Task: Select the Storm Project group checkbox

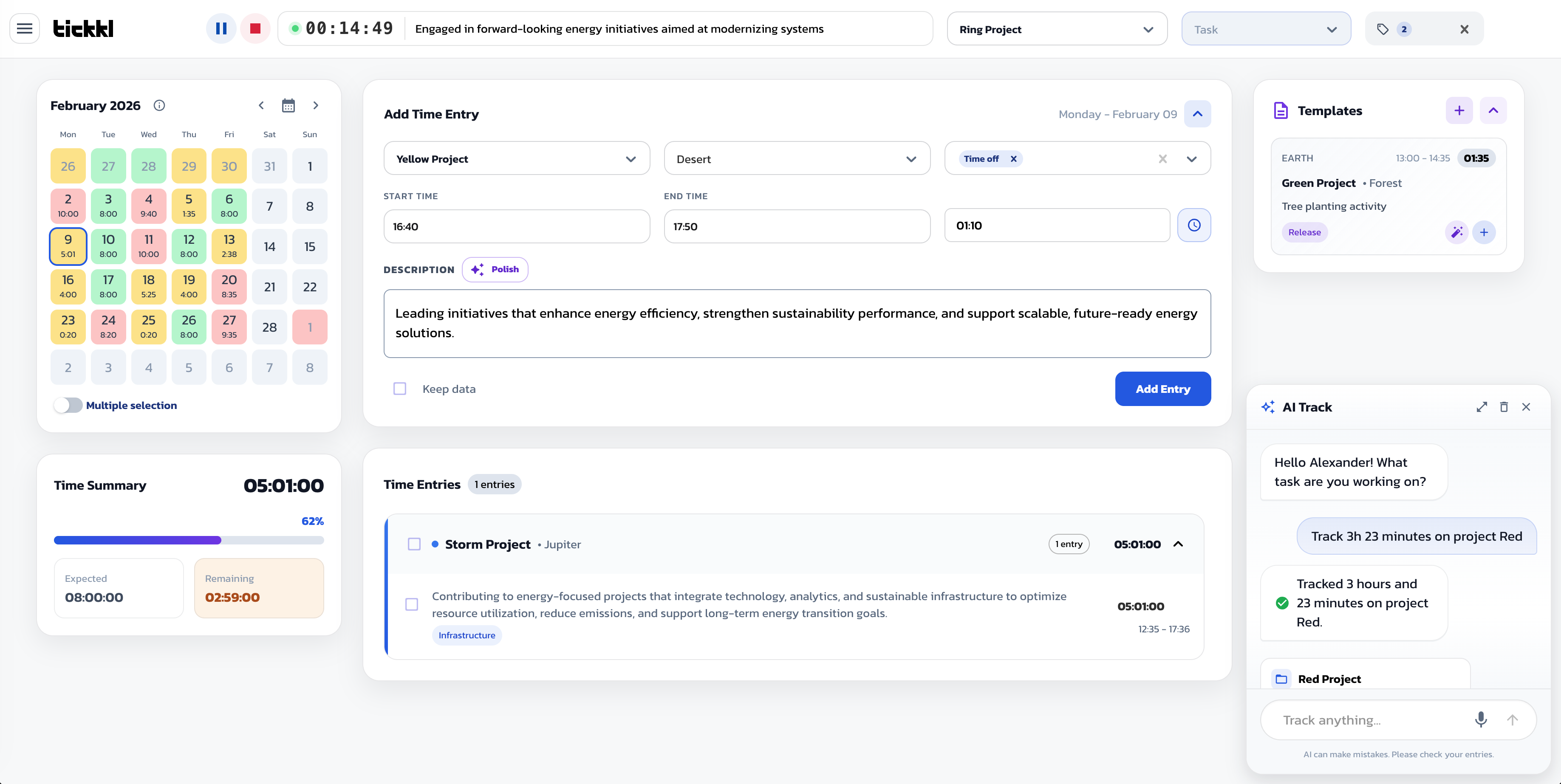Action: click(414, 544)
